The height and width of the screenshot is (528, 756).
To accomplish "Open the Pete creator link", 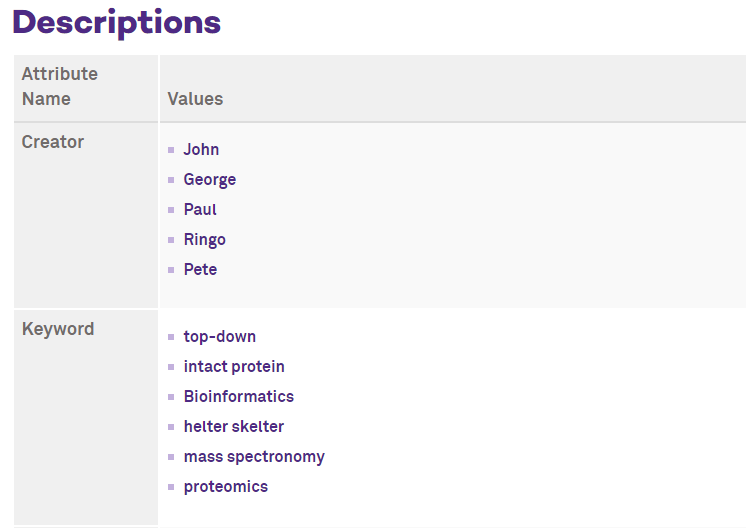I will (x=200, y=269).
